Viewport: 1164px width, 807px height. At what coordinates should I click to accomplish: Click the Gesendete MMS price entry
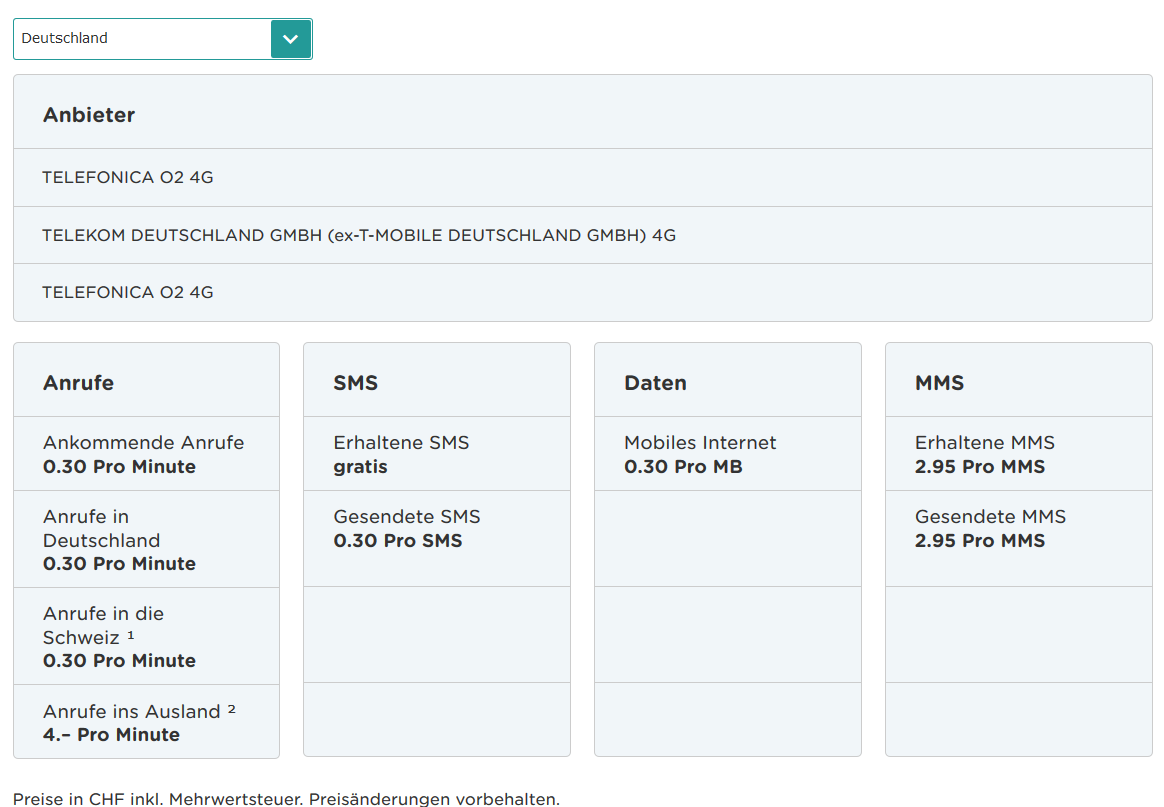(x=990, y=529)
